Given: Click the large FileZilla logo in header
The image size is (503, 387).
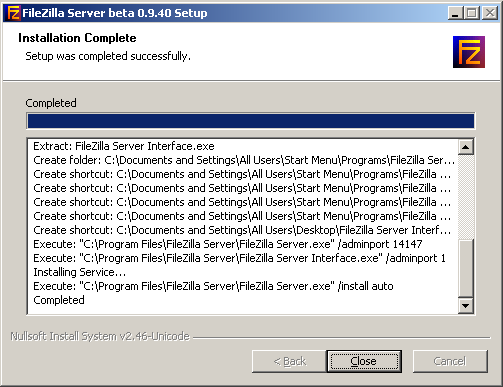Looking at the screenshot, I should tap(469, 52).
